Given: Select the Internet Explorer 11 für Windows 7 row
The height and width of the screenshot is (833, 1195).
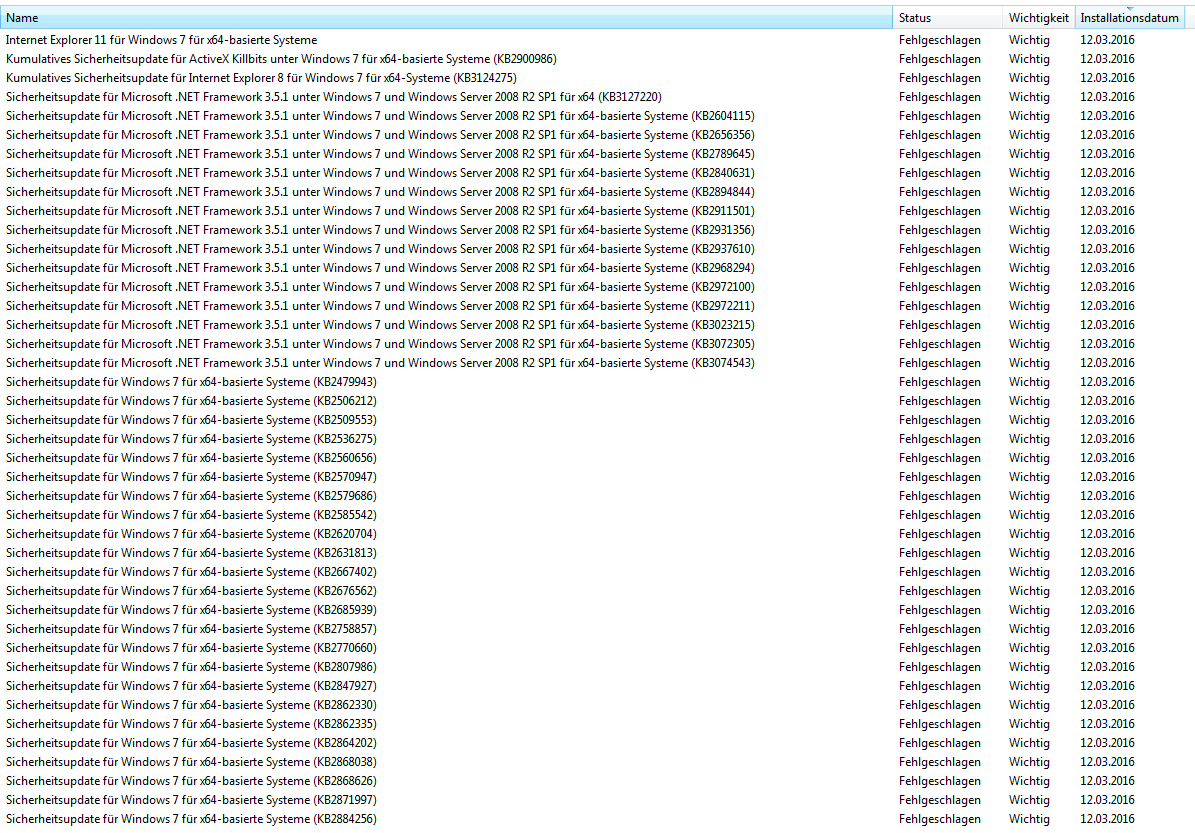Looking at the screenshot, I should 162,40.
